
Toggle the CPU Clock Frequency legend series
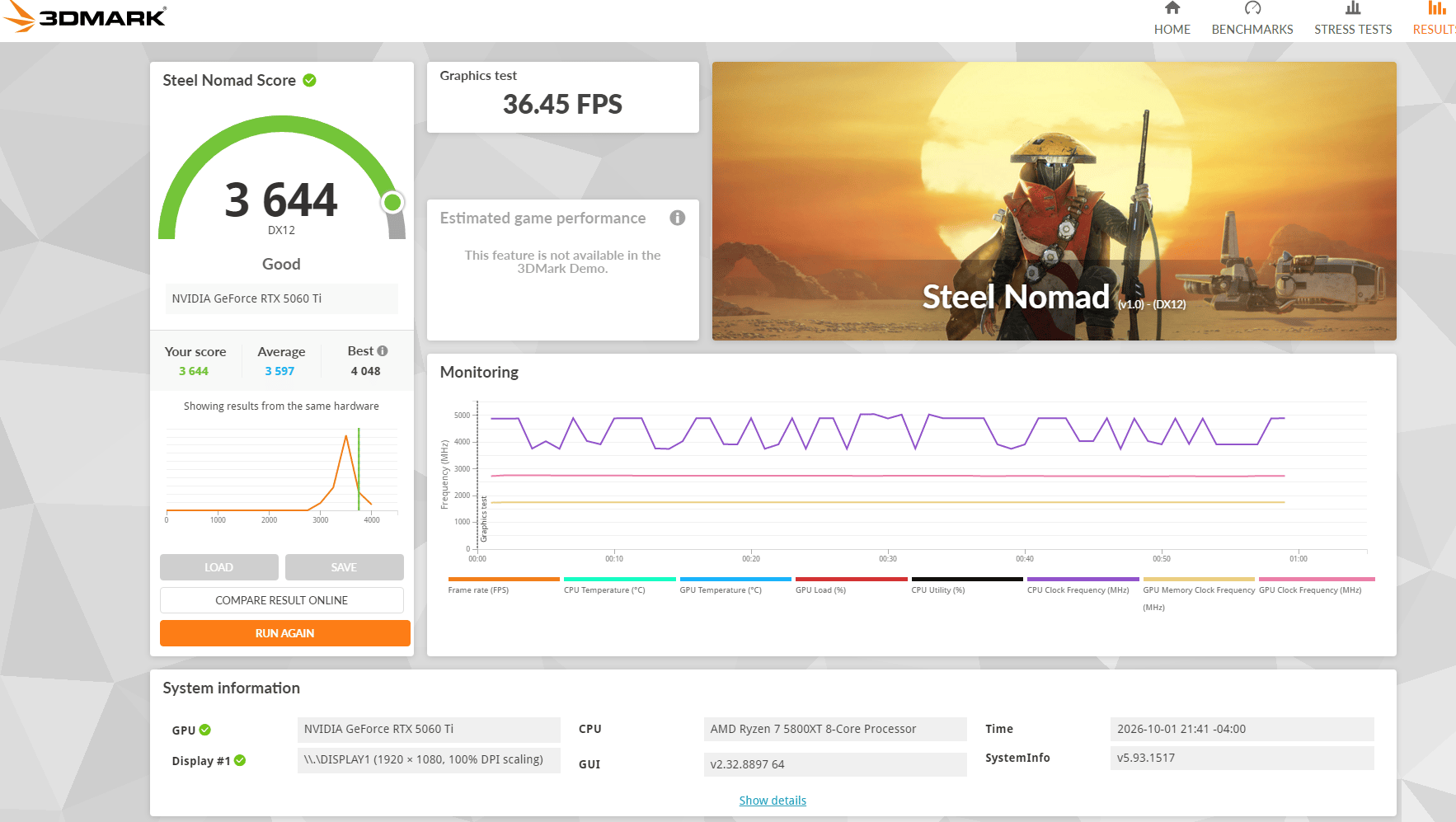pyautogui.click(x=1083, y=585)
